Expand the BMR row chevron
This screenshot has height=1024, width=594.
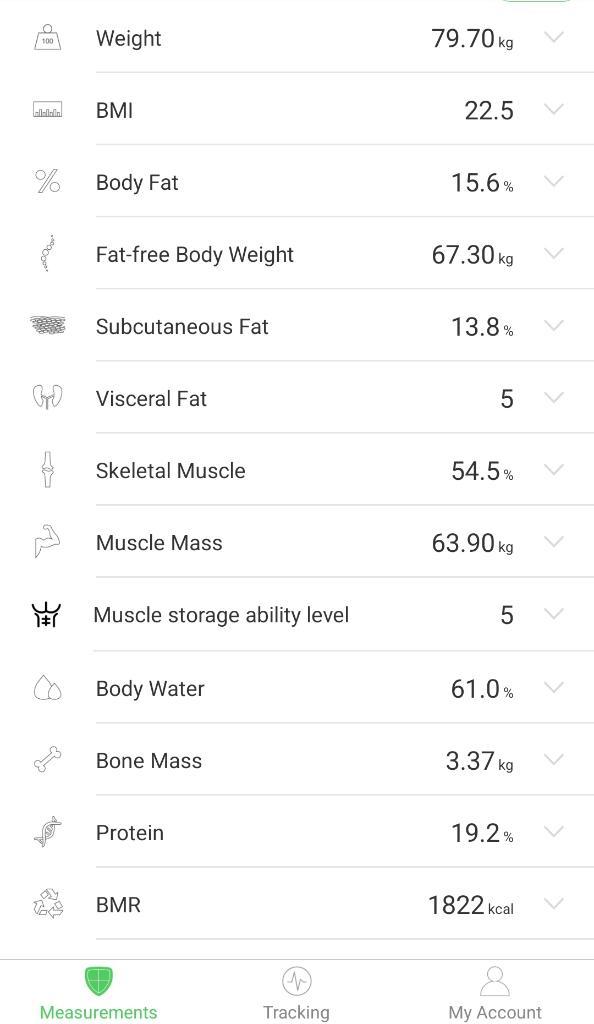click(x=554, y=904)
